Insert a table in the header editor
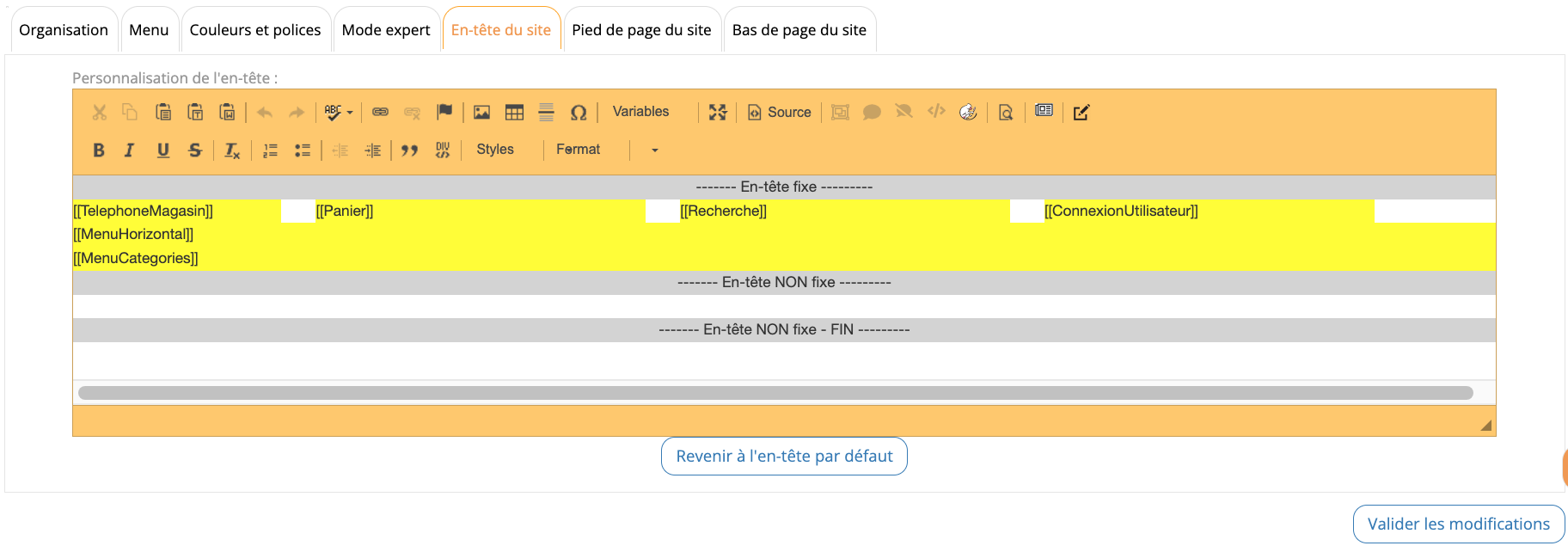 pos(514,113)
